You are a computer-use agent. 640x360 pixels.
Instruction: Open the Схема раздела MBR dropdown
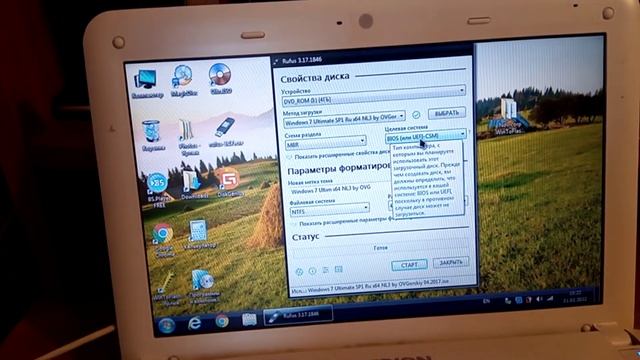click(326, 143)
